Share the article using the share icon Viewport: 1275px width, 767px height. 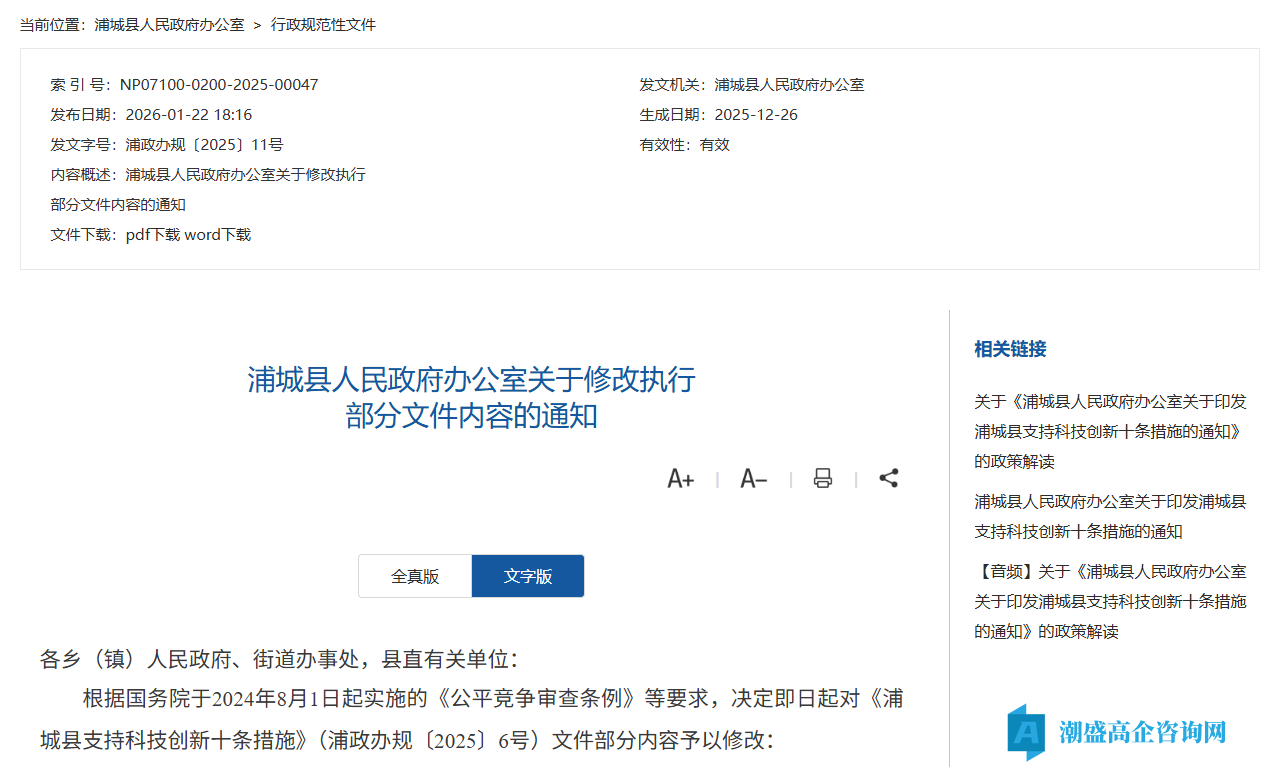point(888,478)
